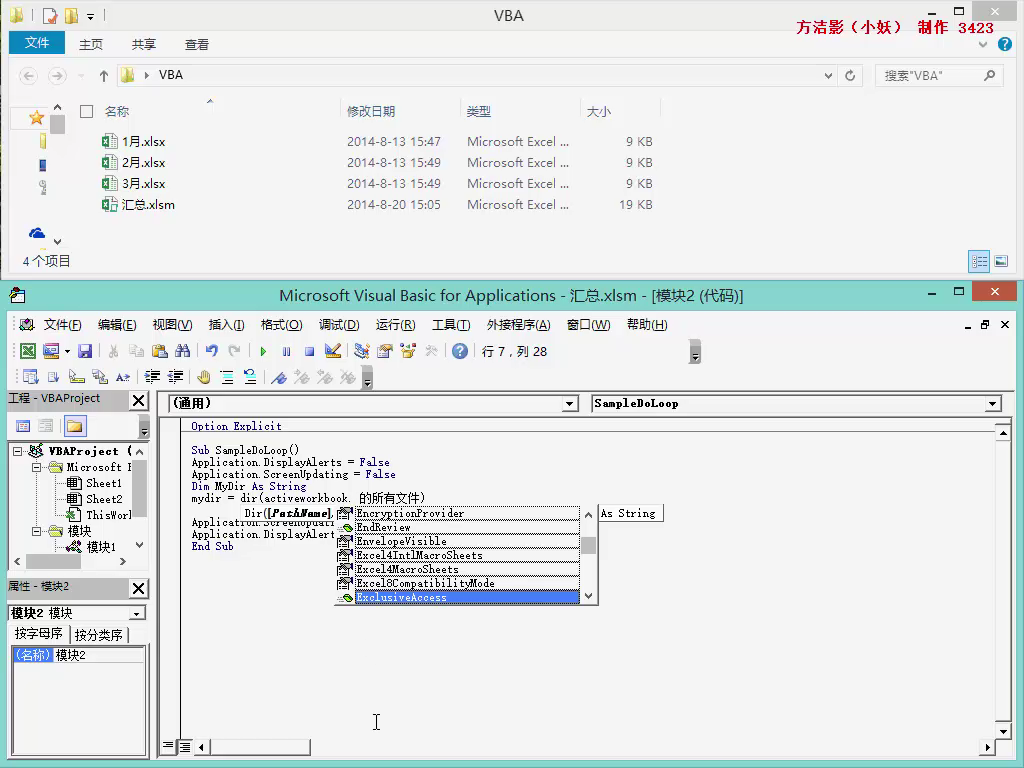1024x768 pixels.
Task: Collapse the VBAProject root node
Action: [x=18, y=451]
